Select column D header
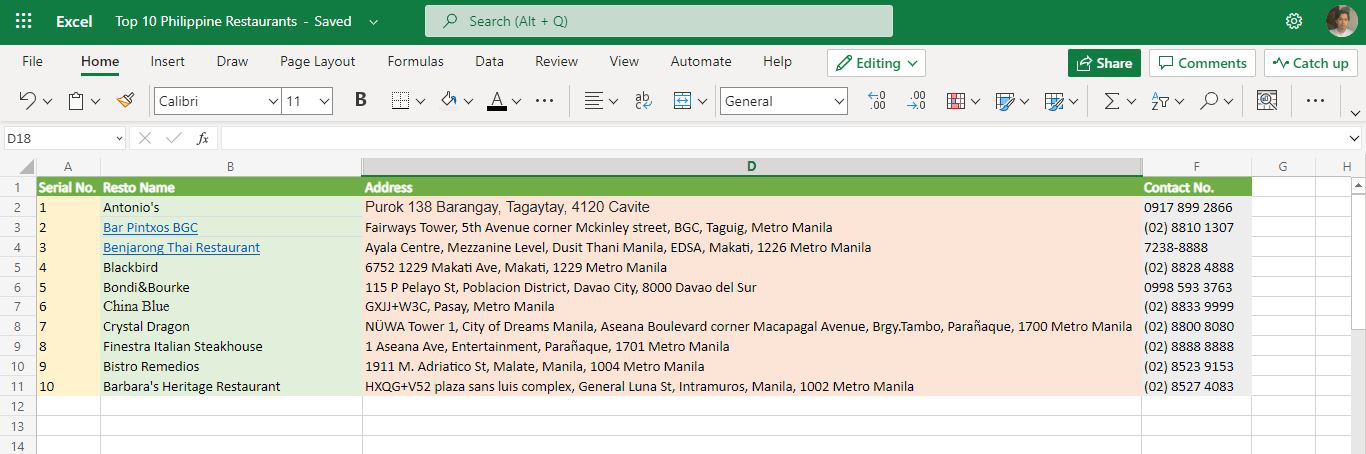 [751, 166]
